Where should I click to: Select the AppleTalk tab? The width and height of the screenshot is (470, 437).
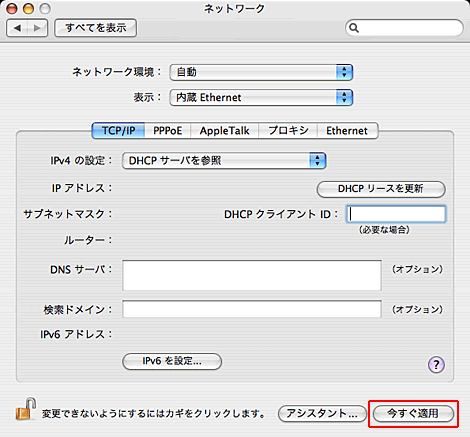[224, 131]
